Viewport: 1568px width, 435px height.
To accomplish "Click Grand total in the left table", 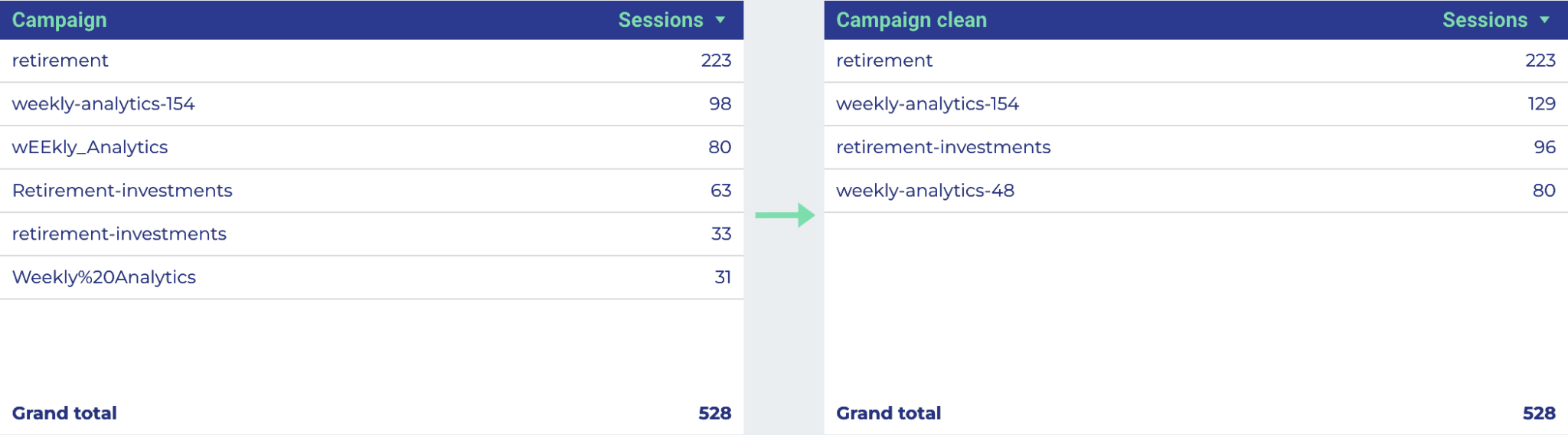I will 64,414.
